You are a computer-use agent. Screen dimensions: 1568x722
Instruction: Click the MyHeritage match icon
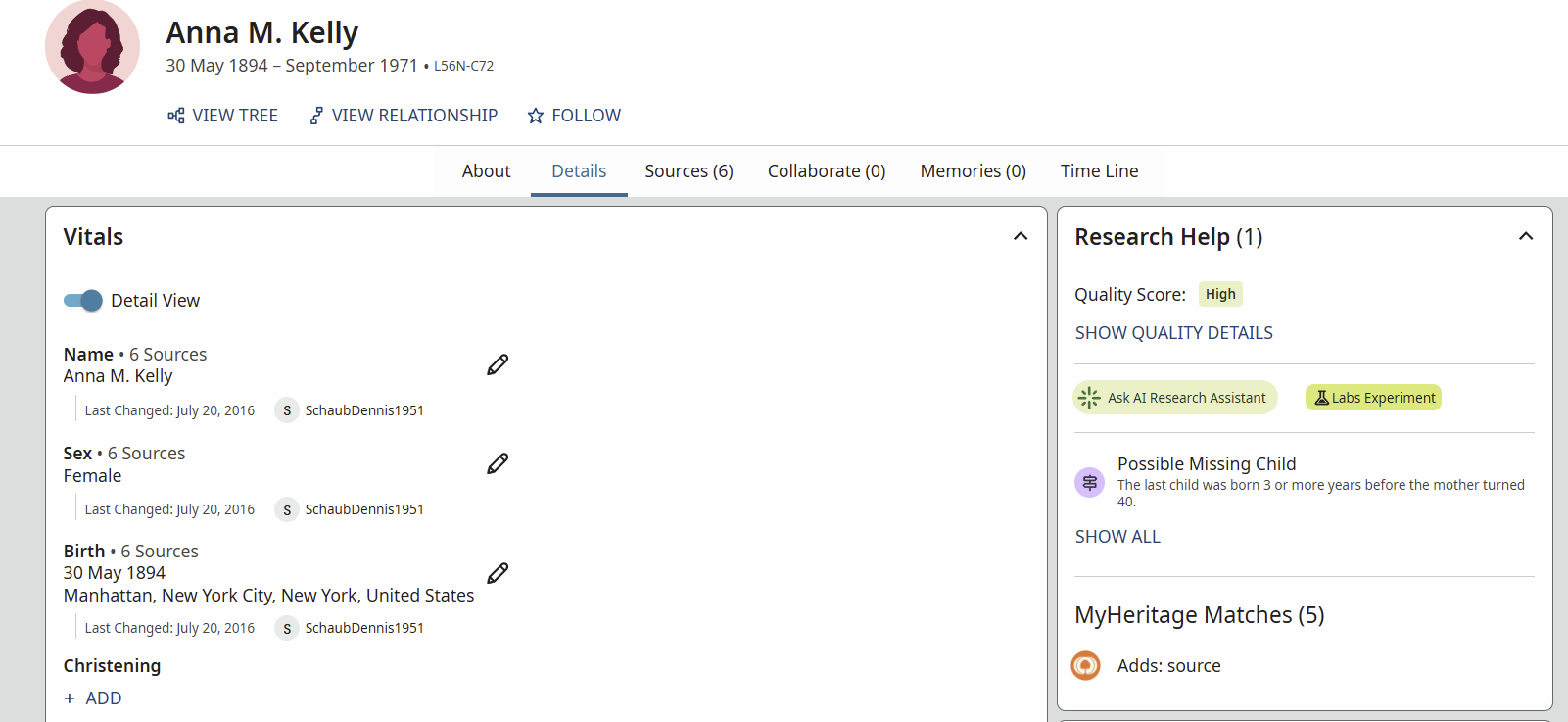(1085, 666)
